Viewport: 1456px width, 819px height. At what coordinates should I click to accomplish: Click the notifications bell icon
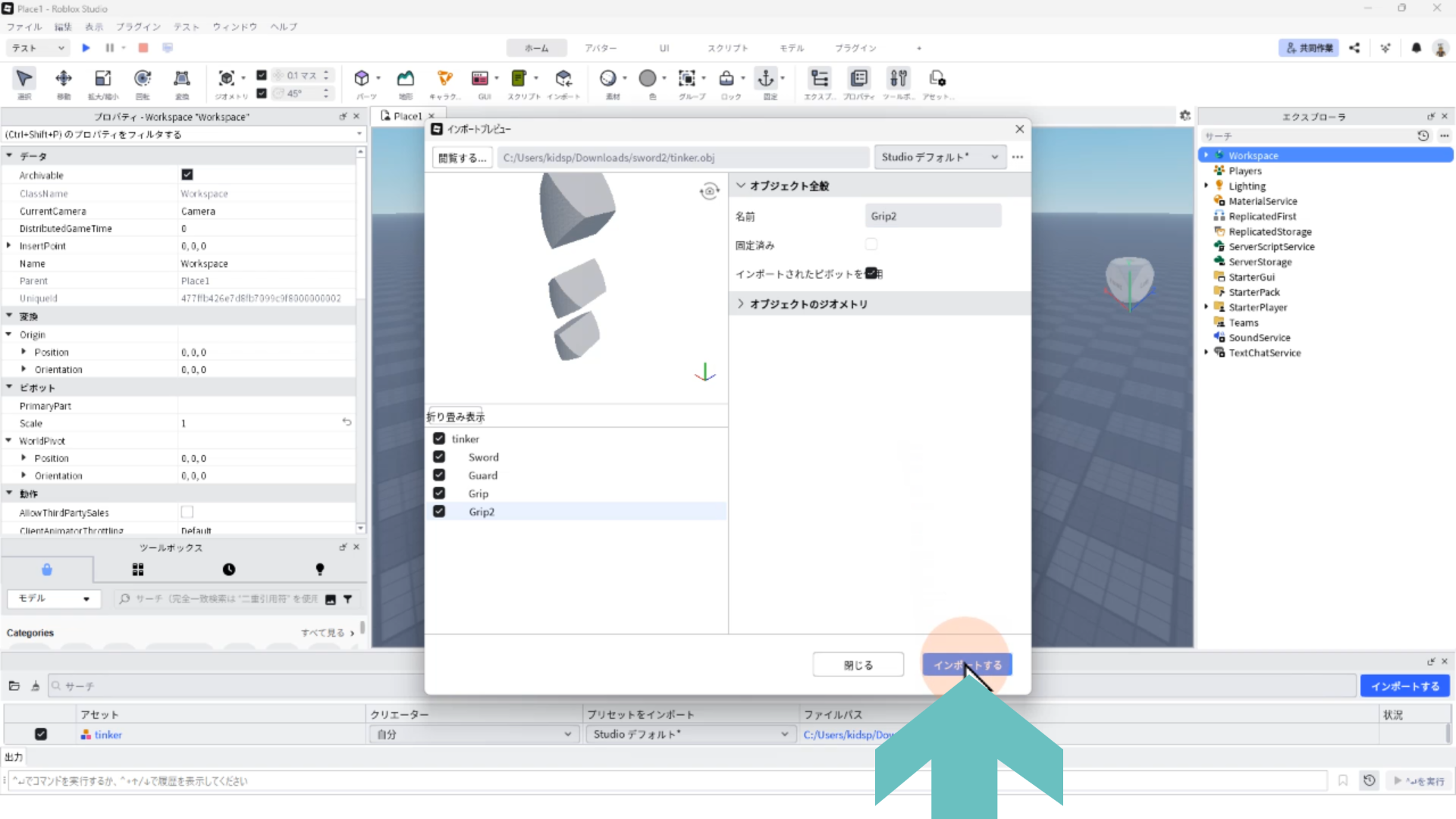pyautogui.click(x=1416, y=48)
